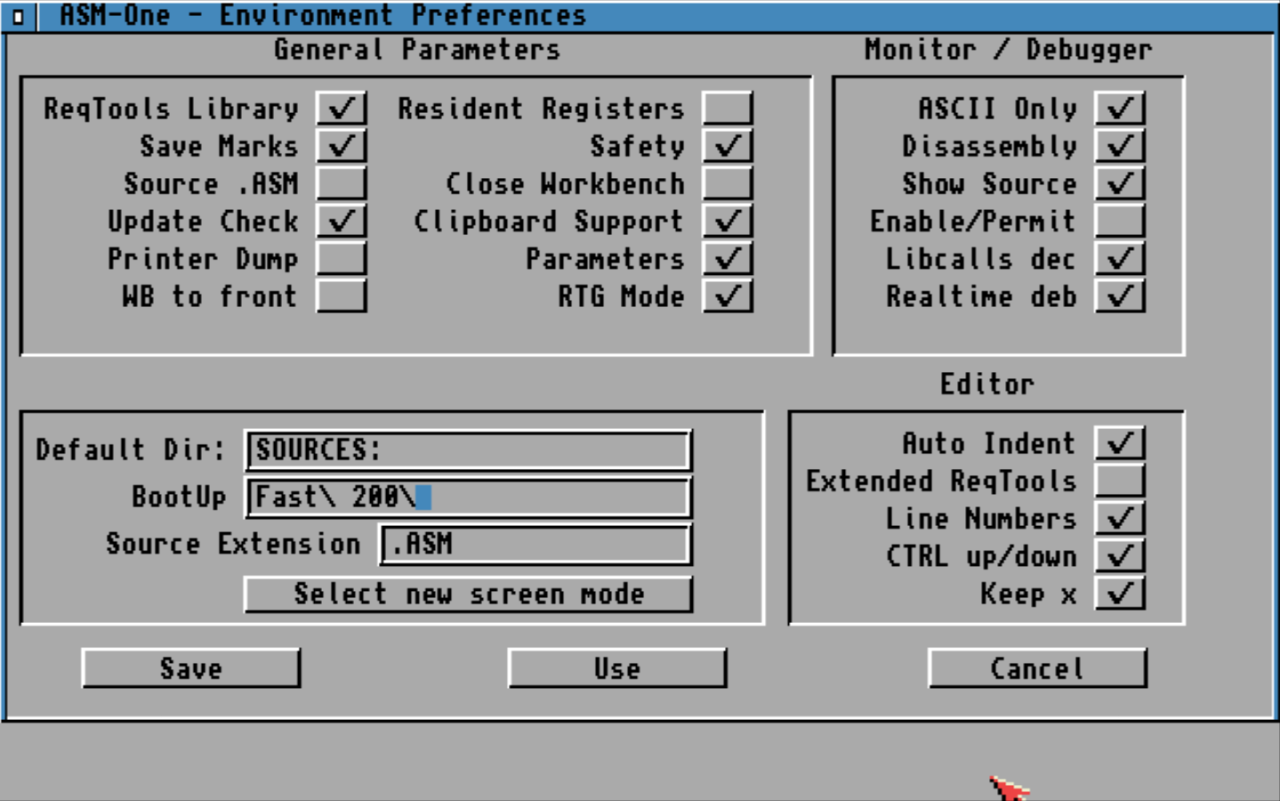Save the environment preferences
1280x801 pixels.
[x=191, y=668]
